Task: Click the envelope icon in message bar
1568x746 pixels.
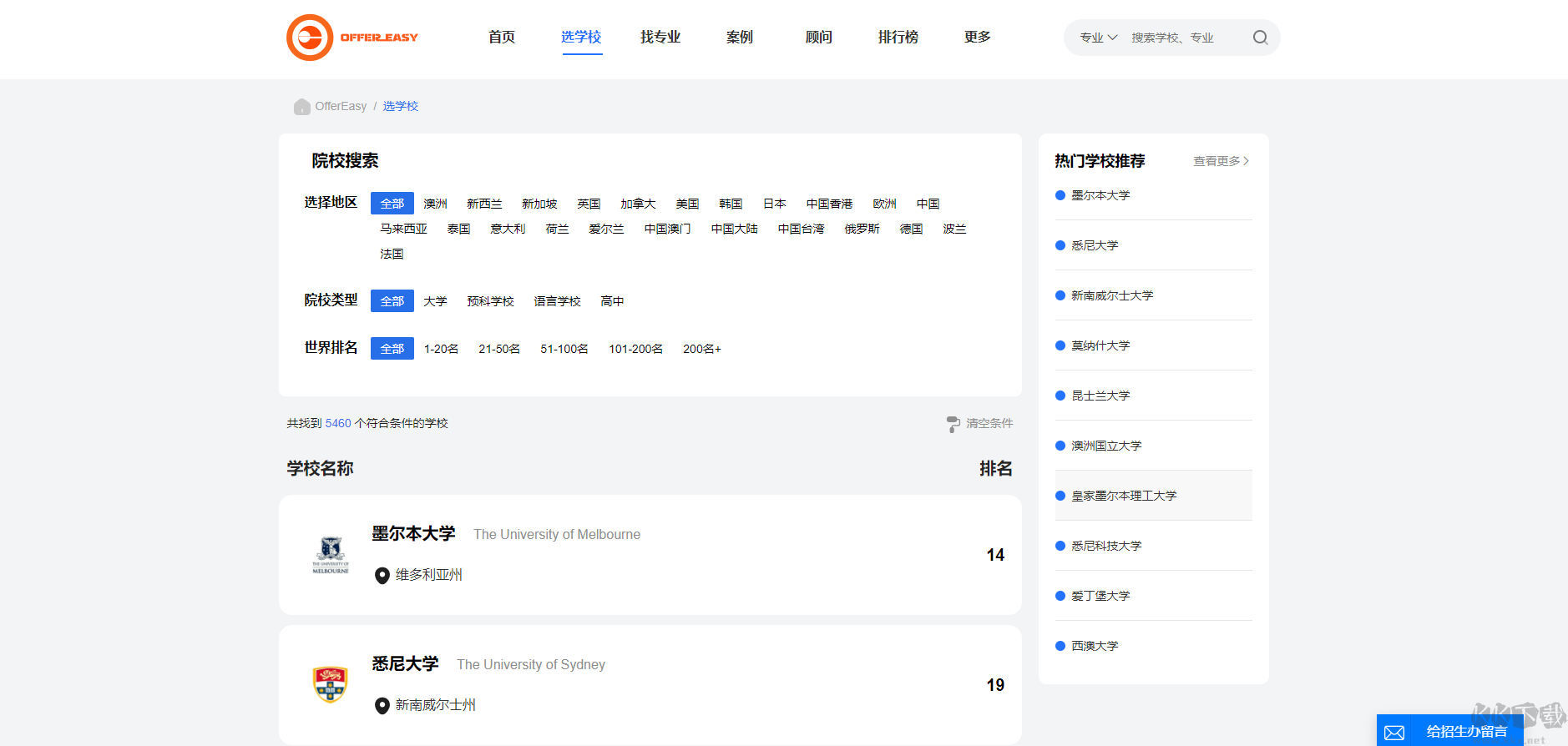Action: [1393, 732]
